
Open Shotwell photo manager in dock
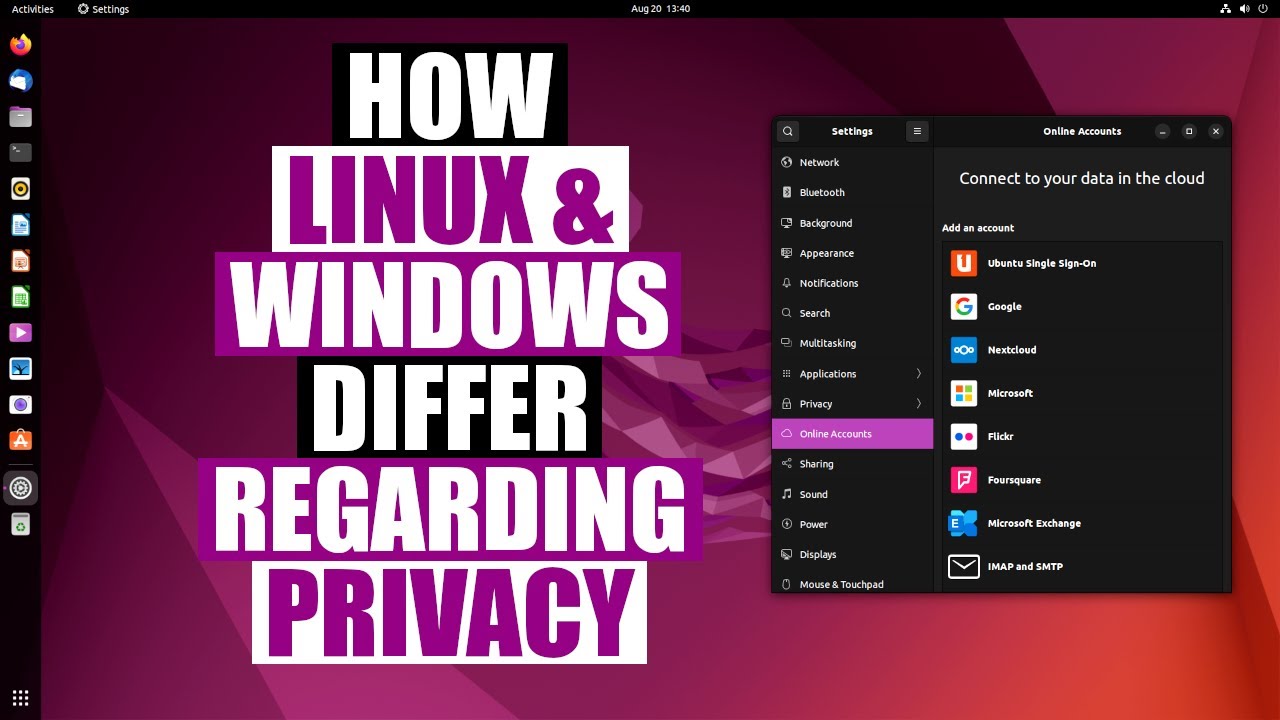tap(20, 369)
